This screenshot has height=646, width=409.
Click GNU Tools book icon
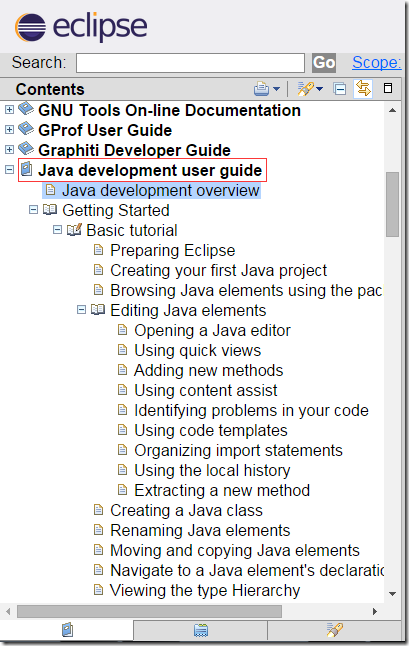pyautogui.click(x=26, y=109)
